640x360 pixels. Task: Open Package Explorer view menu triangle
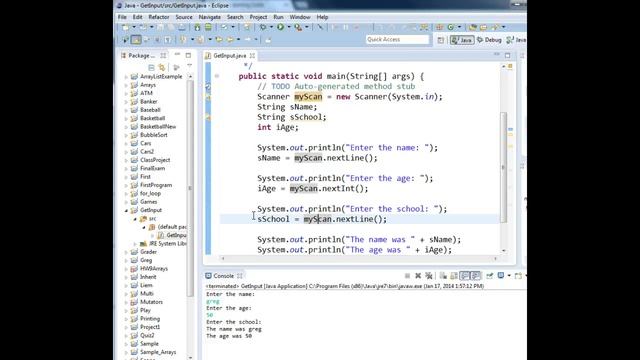pyautogui.click(x=189, y=67)
